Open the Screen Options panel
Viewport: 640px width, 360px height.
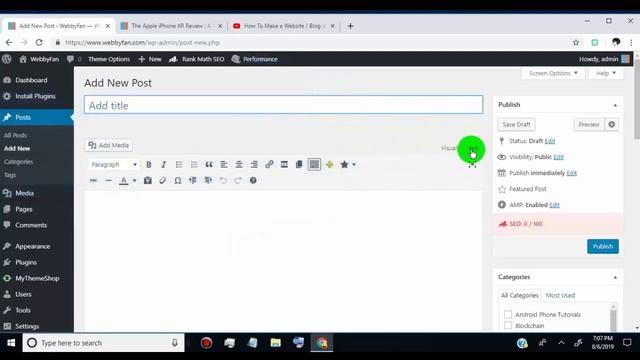coord(553,73)
